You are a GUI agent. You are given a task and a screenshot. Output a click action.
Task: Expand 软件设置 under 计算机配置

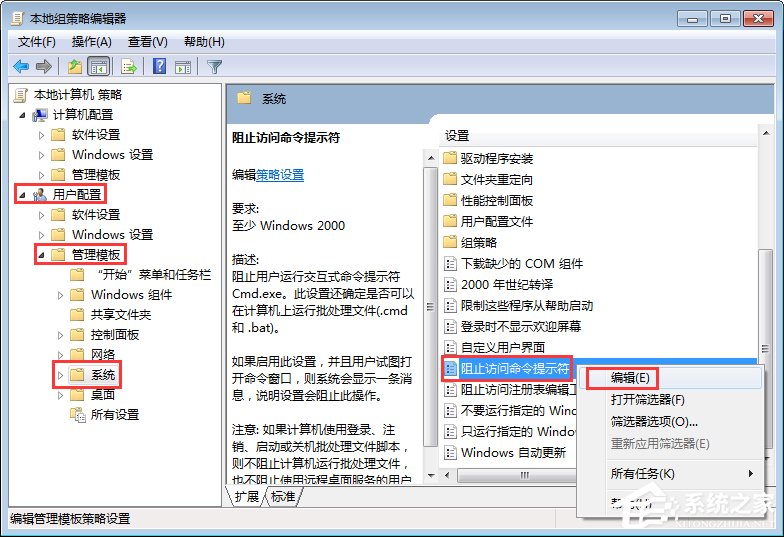pyautogui.click(x=42, y=135)
